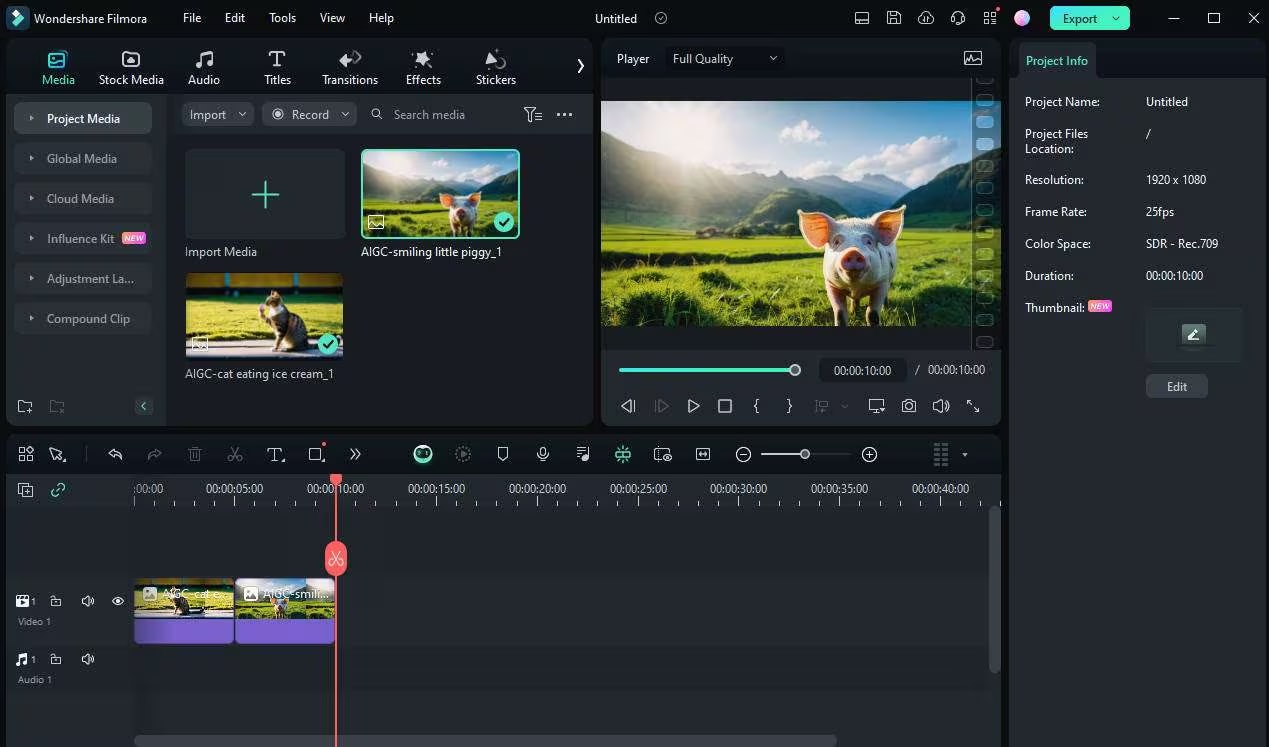Take a snapshot with the camera icon
Screen dimensions: 1269x747
coord(908,406)
